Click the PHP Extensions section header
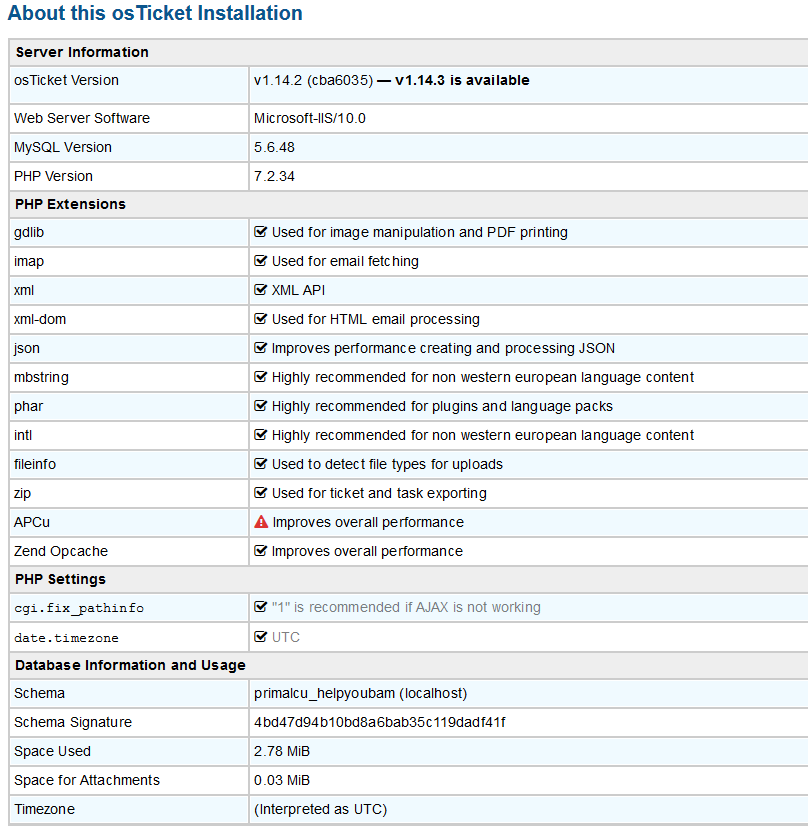This screenshot has height=836, width=808. tap(70, 204)
